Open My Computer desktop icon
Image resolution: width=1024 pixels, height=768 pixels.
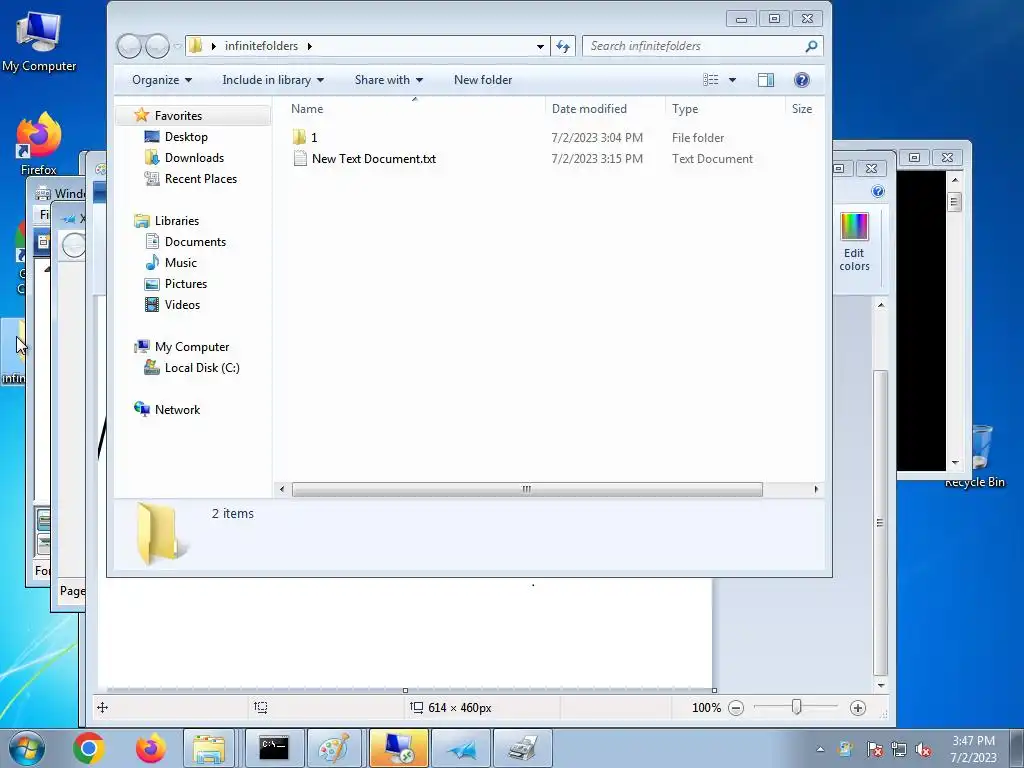[x=39, y=42]
